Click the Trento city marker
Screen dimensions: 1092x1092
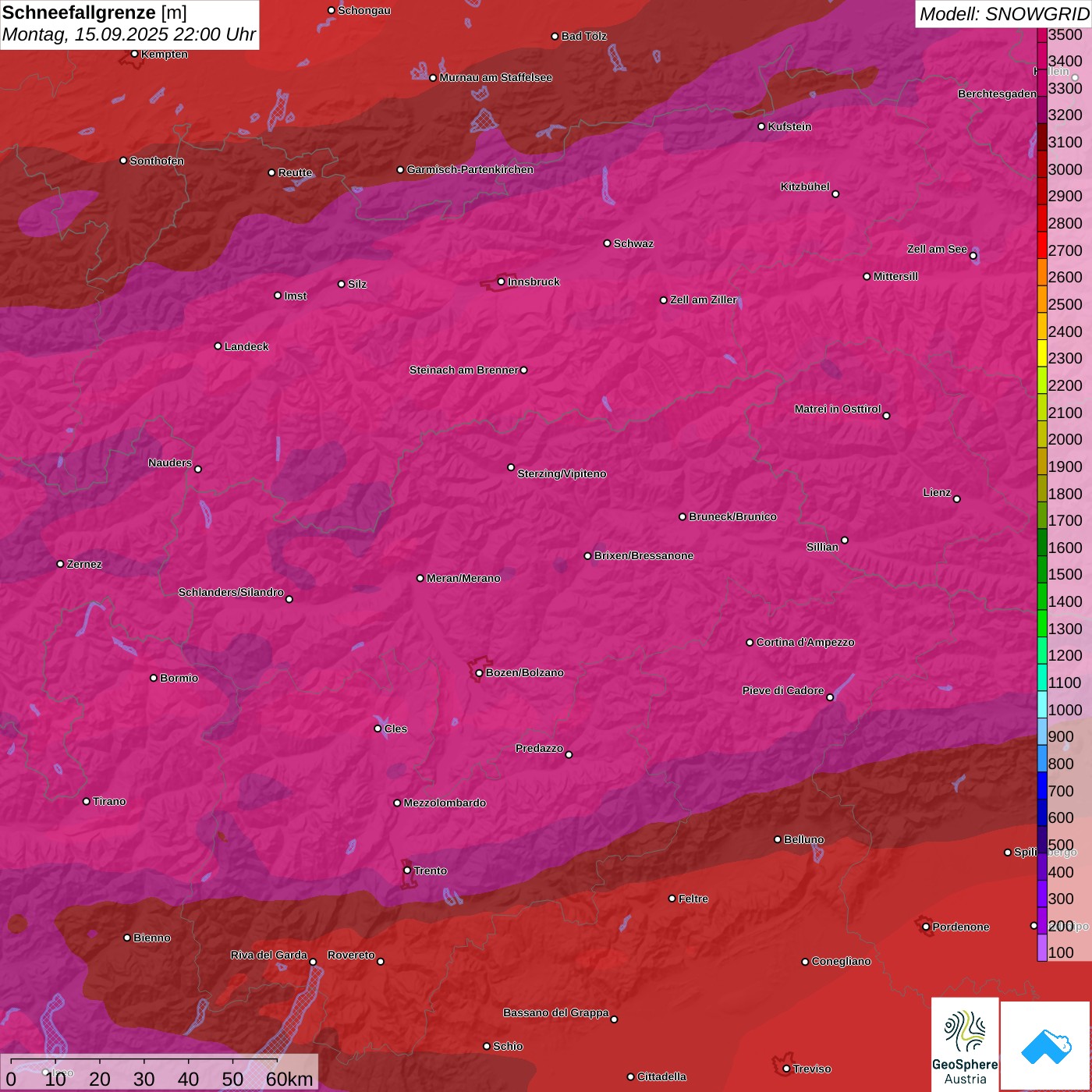407,870
